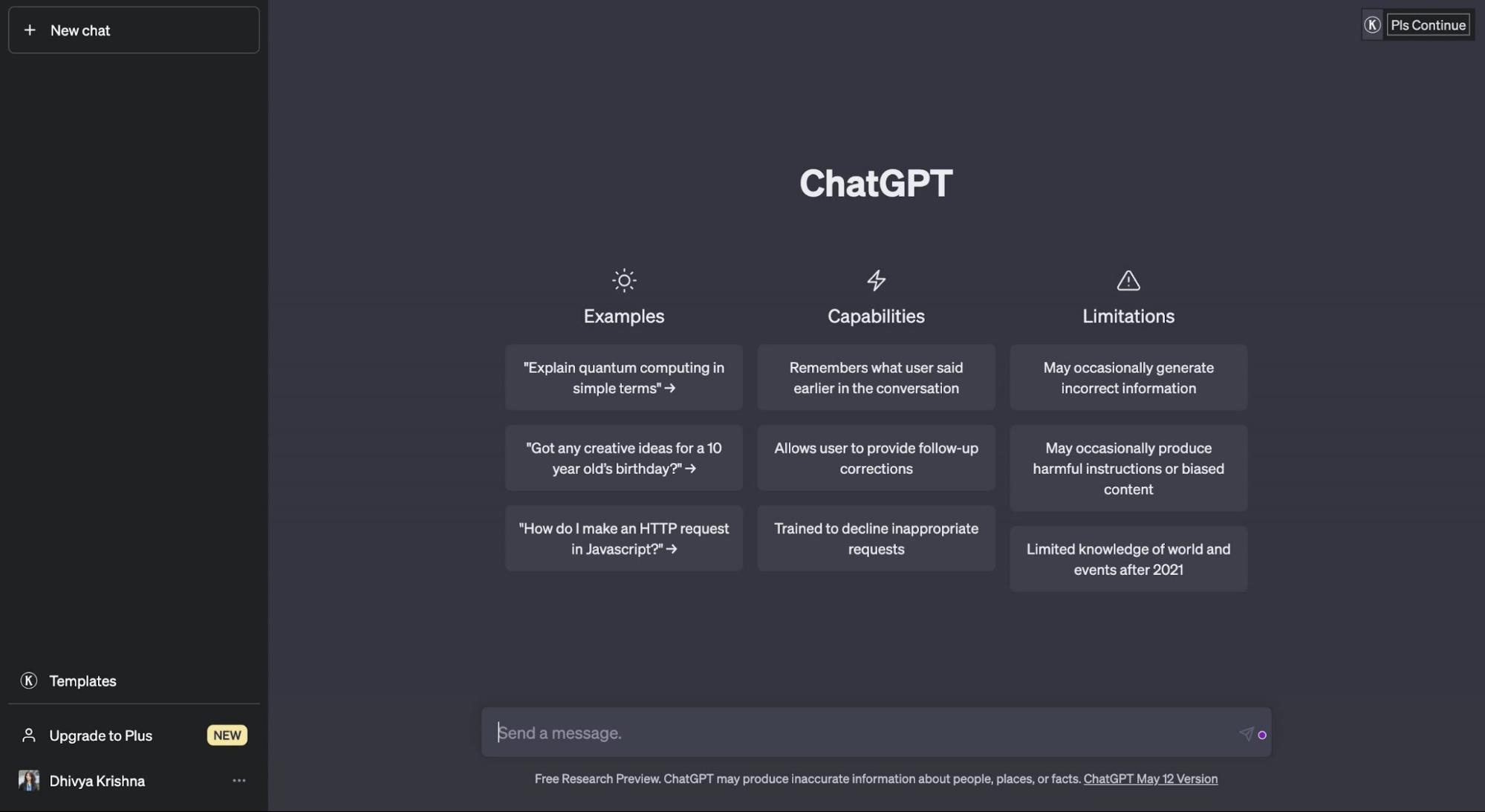Click the K avatar icon top-right
The height and width of the screenshot is (812, 1485).
[x=1372, y=22]
